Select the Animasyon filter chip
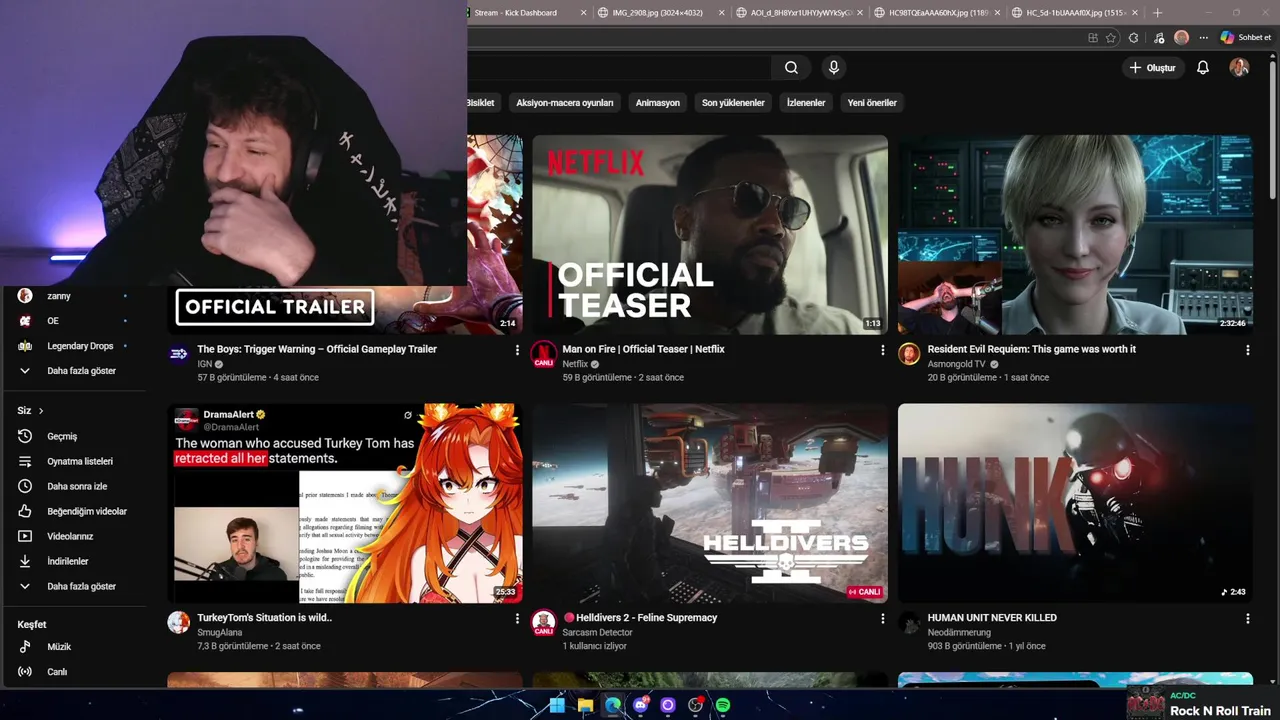Image resolution: width=1280 pixels, height=720 pixels. (658, 103)
